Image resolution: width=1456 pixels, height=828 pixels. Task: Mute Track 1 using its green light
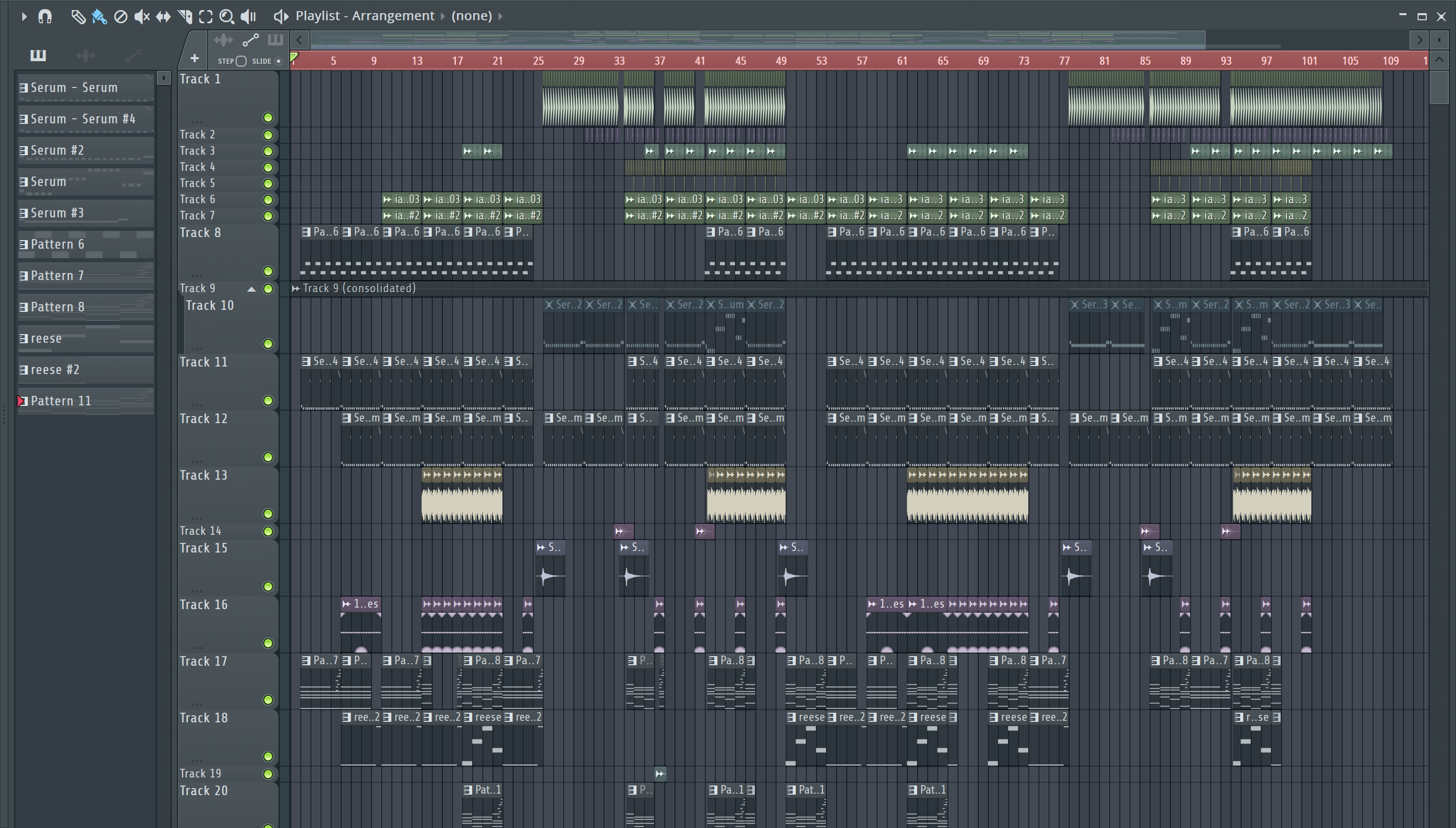click(268, 118)
